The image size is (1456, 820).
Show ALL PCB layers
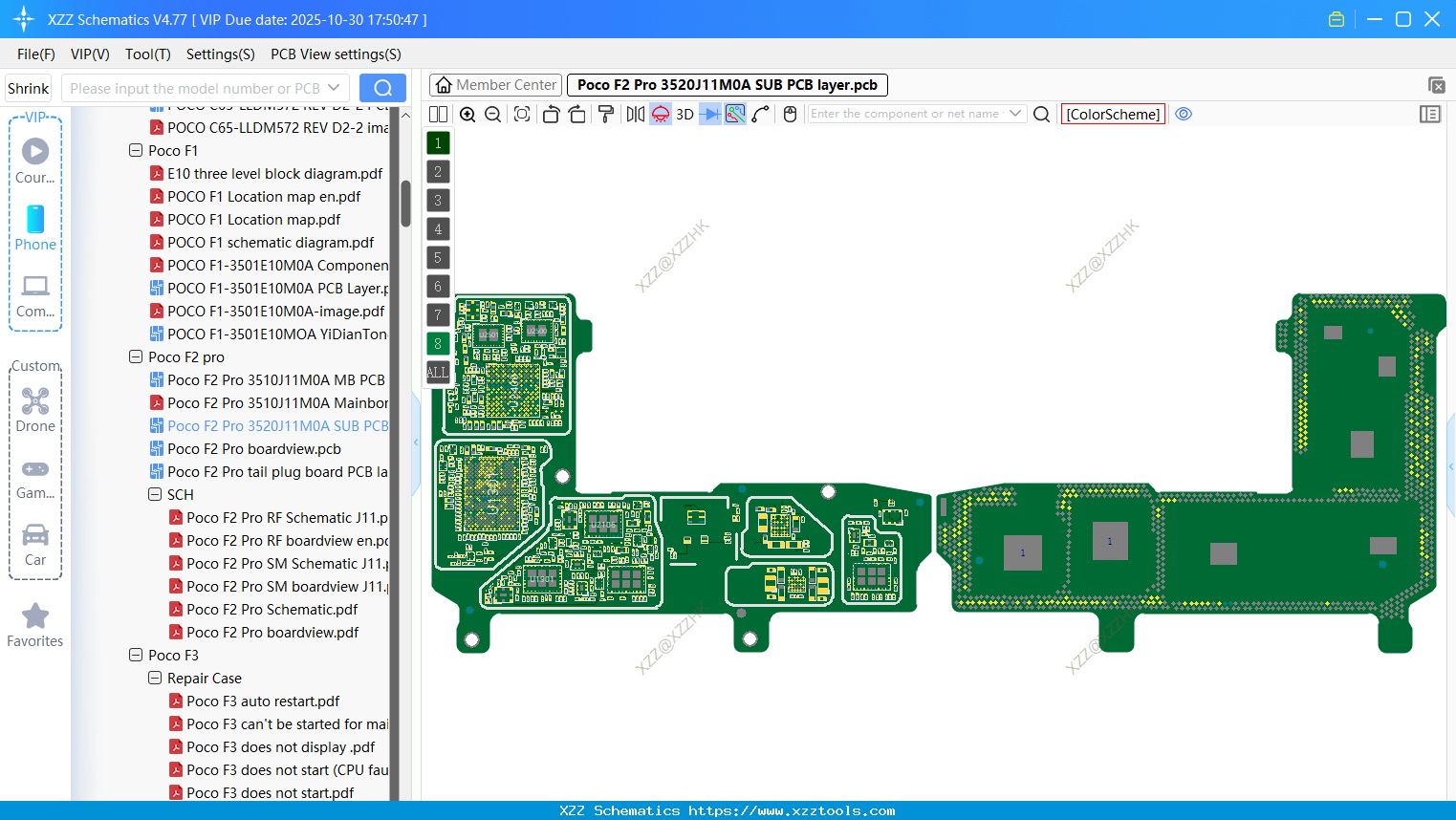[x=437, y=372]
